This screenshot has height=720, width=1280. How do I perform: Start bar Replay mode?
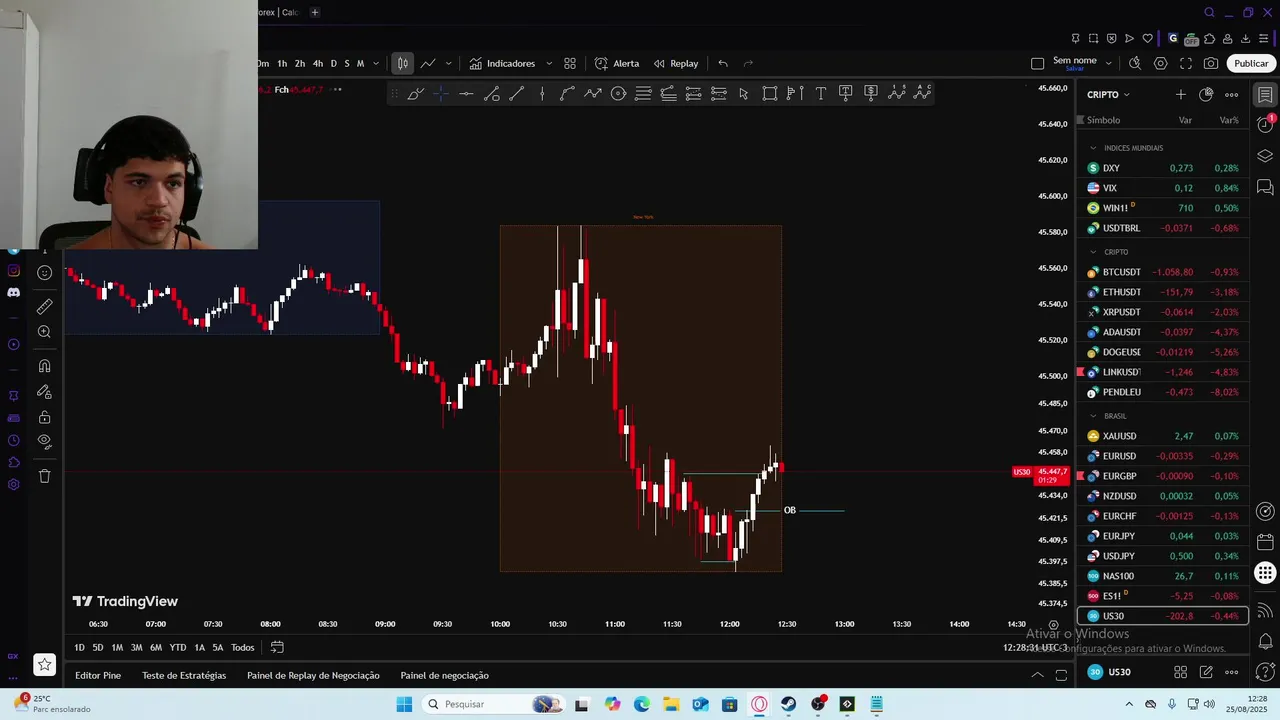point(676,63)
